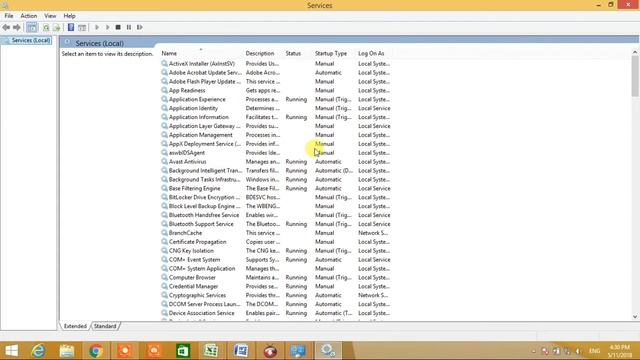Select the Application Management service

tap(276, 135)
